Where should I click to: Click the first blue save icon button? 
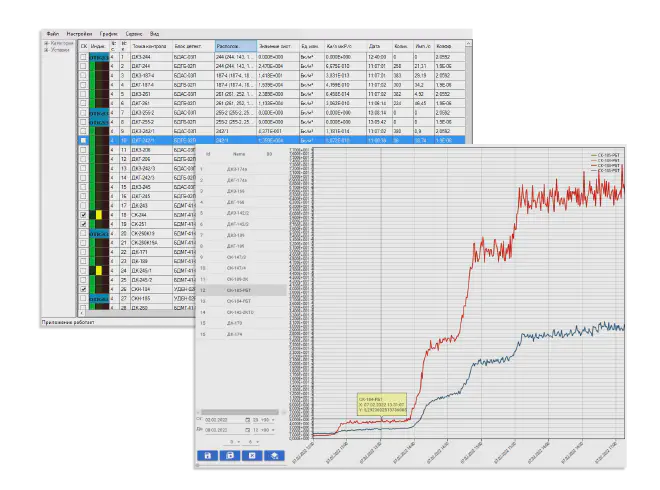click(x=208, y=455)
